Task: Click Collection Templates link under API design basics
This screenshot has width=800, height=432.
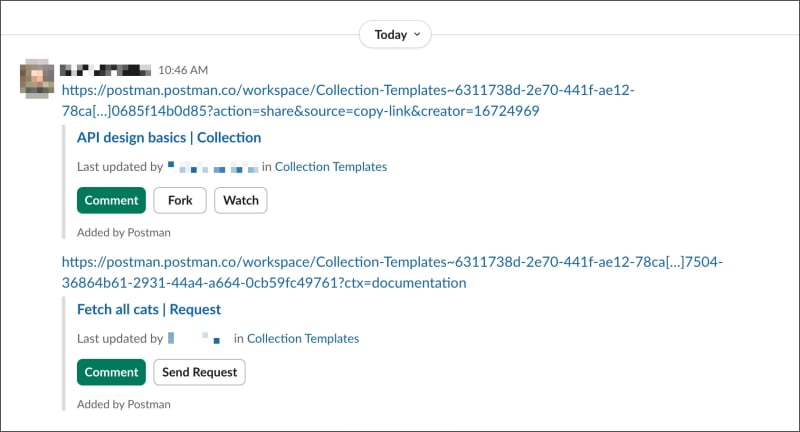Action: 331,167
